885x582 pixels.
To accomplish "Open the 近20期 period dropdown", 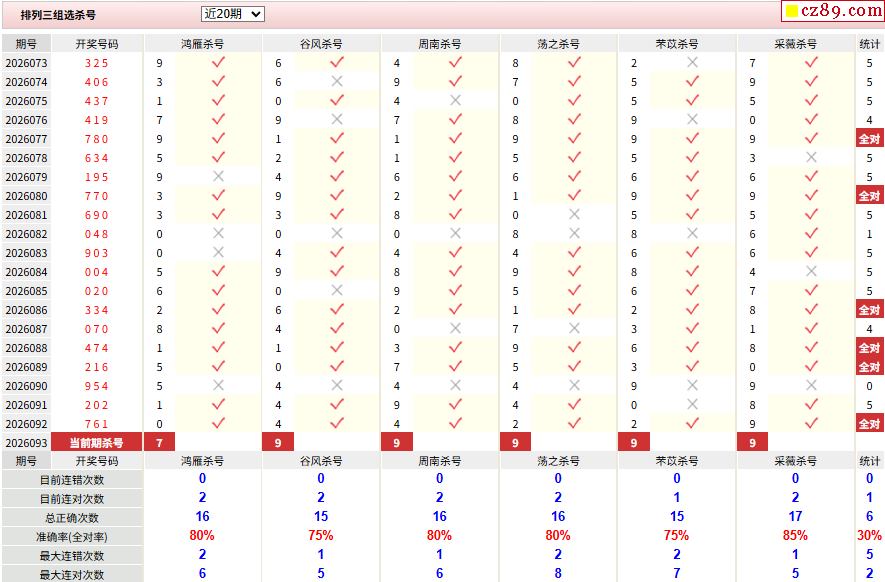I will pyautogui.click(x=232, y=14).
